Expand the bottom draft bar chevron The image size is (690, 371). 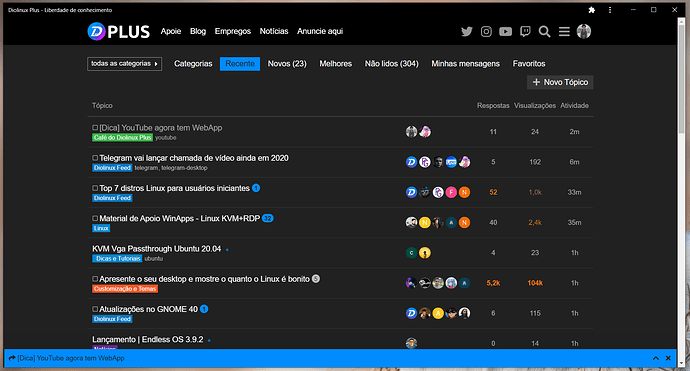(x=656, y=358)
